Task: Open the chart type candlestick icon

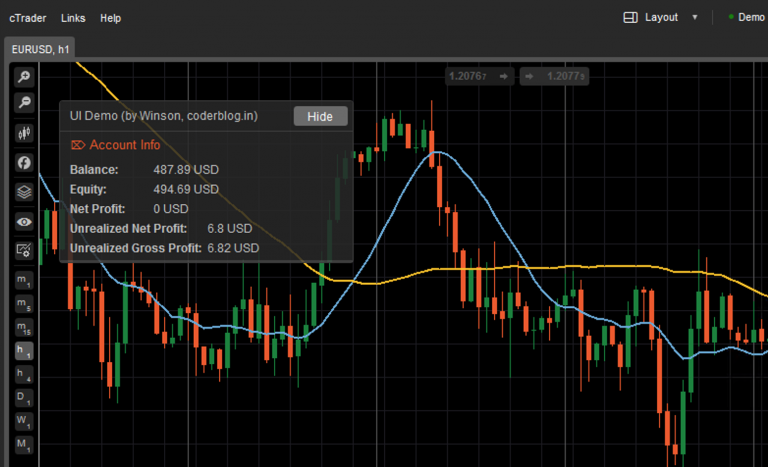Action: pyautogui.click(x=23, y=133)
